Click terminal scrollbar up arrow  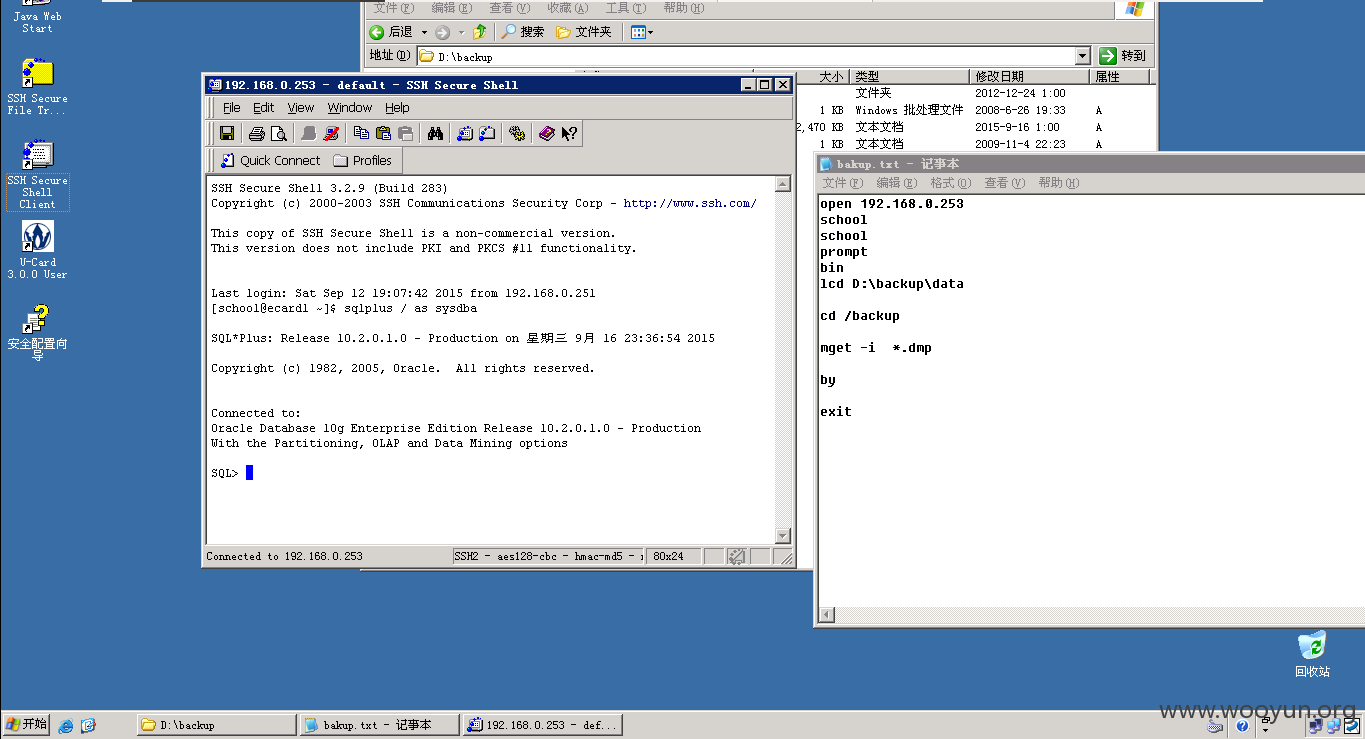click(783, 185)
